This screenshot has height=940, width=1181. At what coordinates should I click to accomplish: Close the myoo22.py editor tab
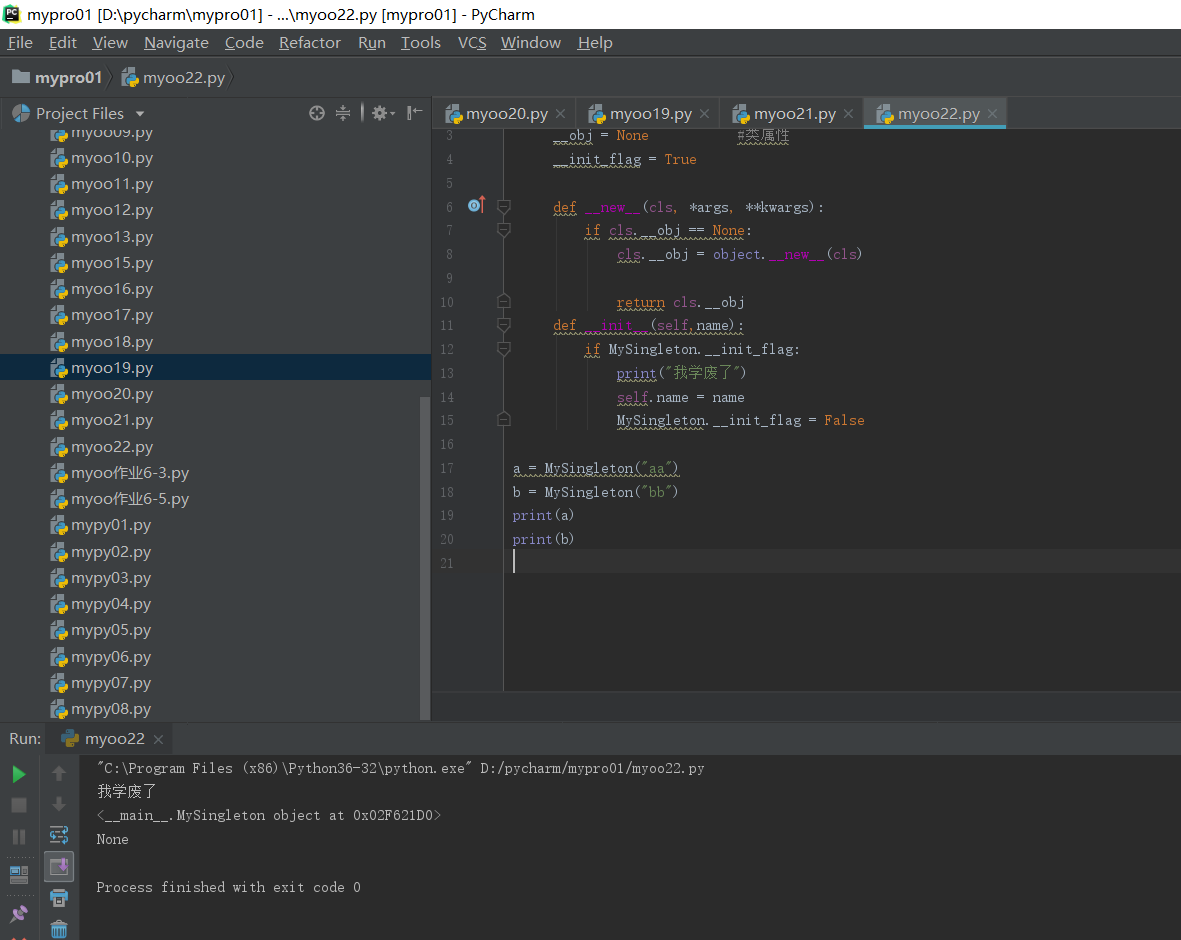pyautogui.click(x=993, y=114)
